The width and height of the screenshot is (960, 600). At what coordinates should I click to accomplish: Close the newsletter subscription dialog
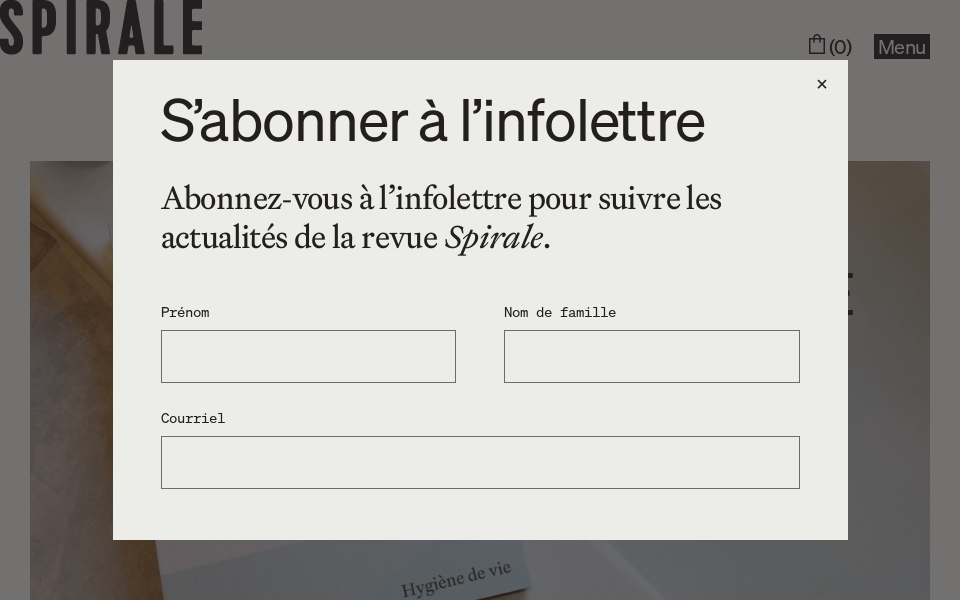coord(822,85)
